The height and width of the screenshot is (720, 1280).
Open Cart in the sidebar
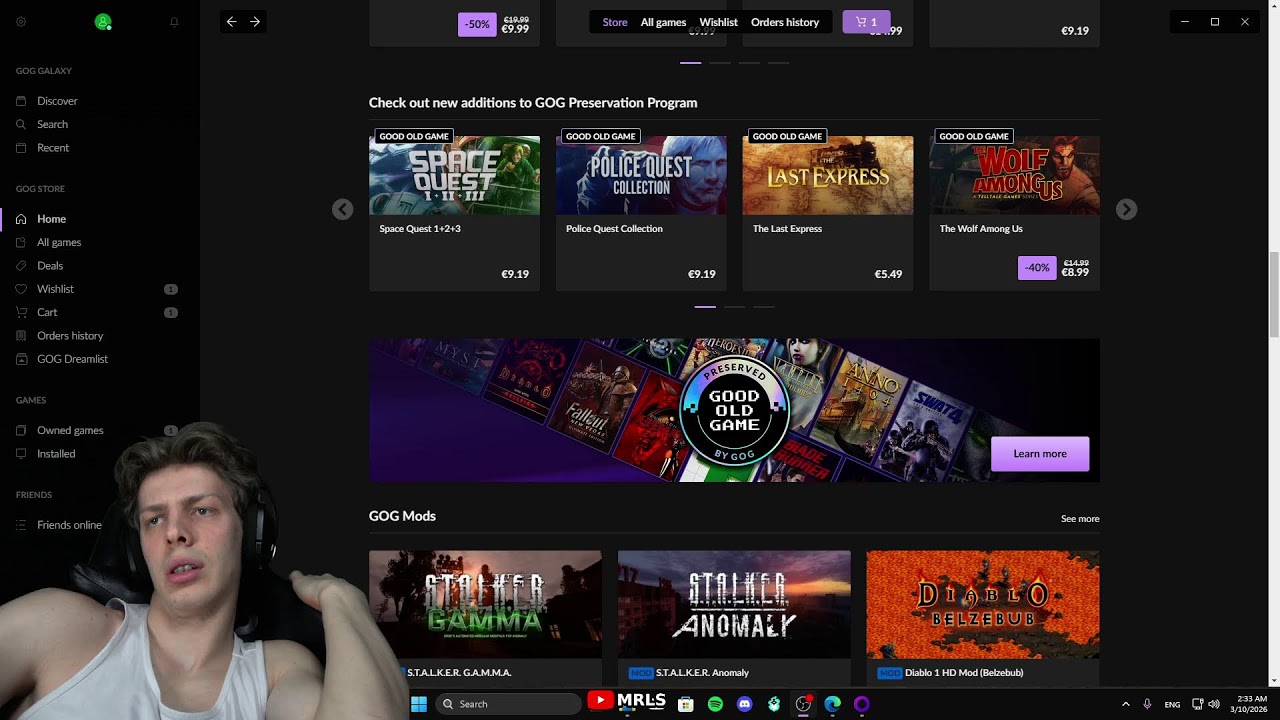click(47, 312)
